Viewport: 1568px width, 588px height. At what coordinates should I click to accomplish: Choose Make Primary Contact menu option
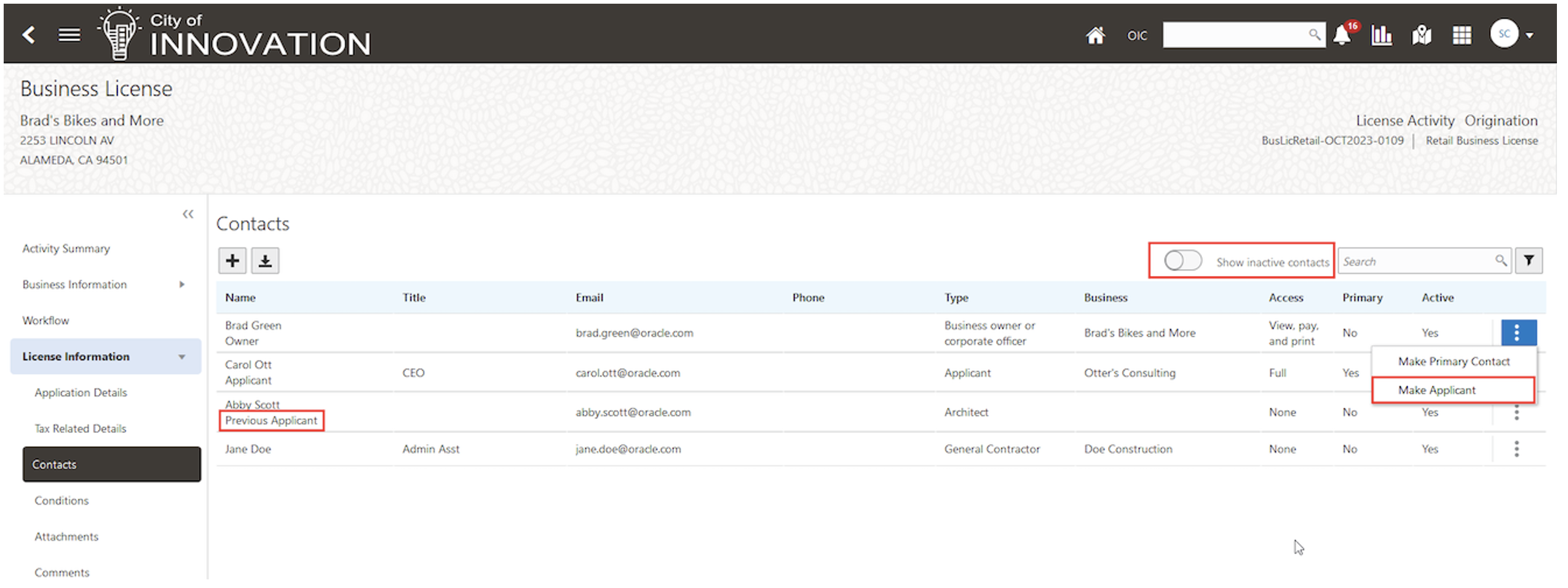pos(1454,362)
